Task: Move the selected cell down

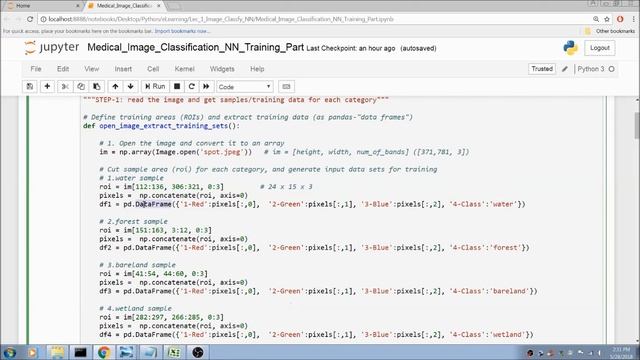Action: pyautogui.click(x=131, y=87)
